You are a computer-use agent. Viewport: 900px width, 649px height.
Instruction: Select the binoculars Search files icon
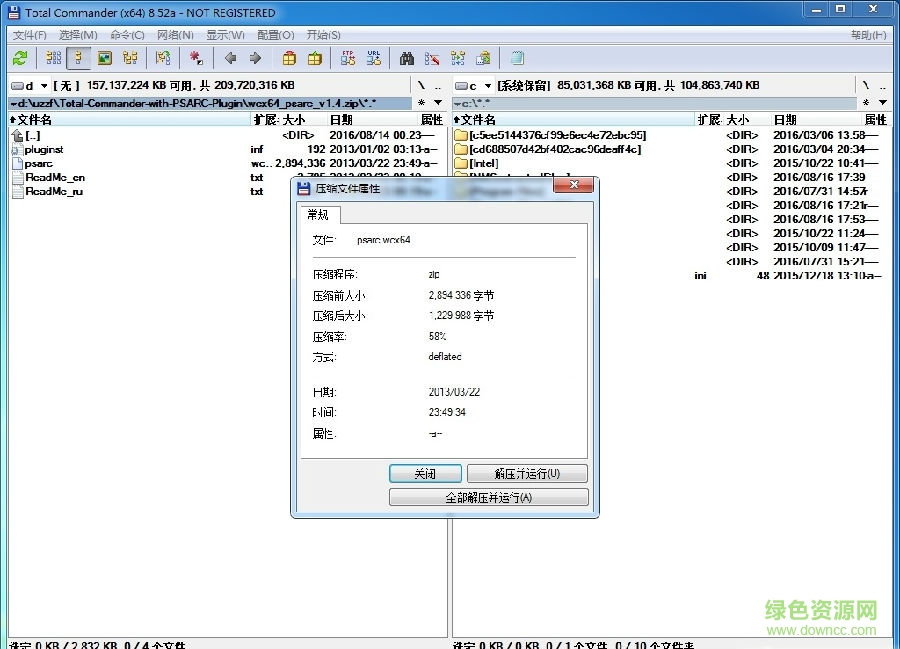pyautogui.click(x=409, y=57)
